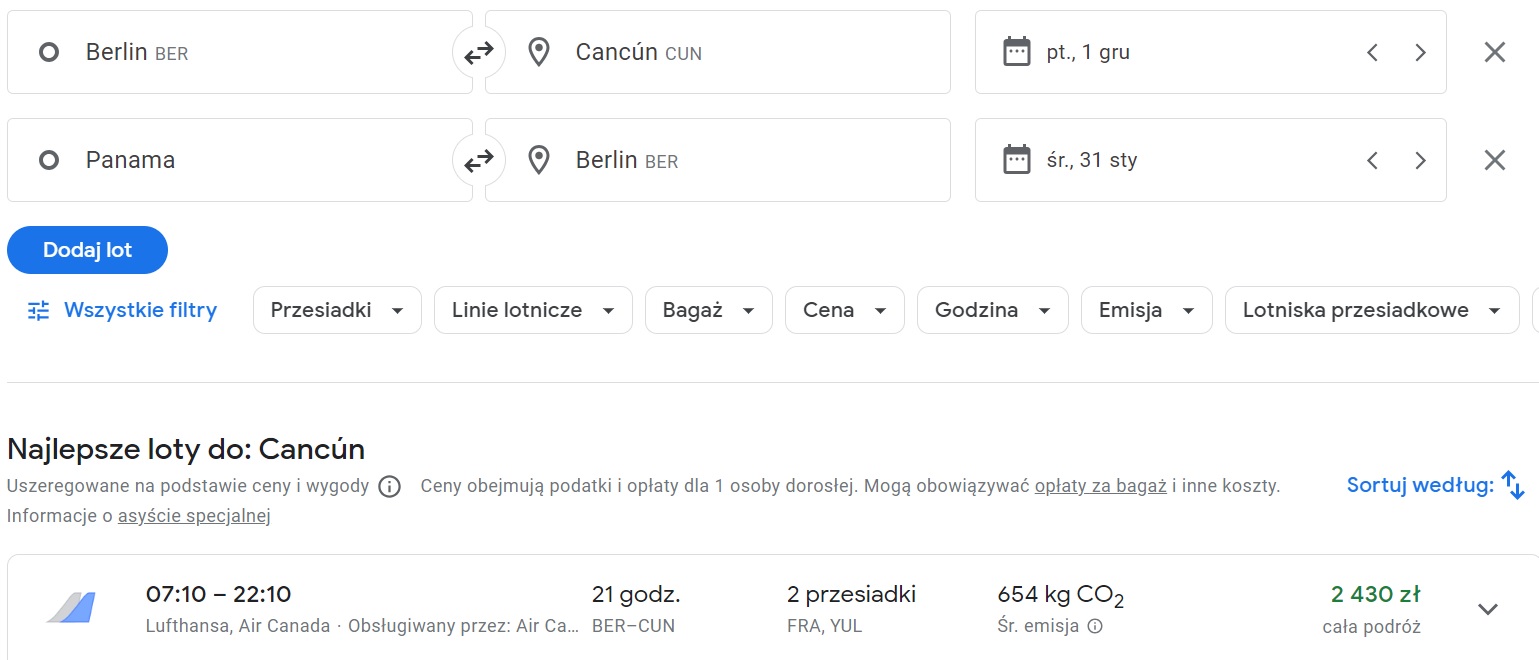Open calendar icon for pt., 1 gru
Image resolution: width=1539 pixels, height=660 pixels.
point(1016,52)
